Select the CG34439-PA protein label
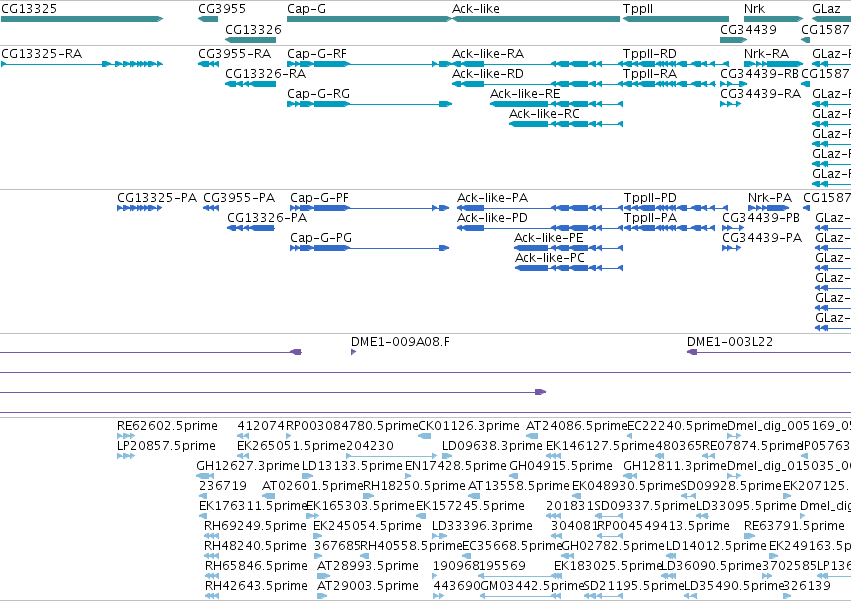 tap(762, 237)
